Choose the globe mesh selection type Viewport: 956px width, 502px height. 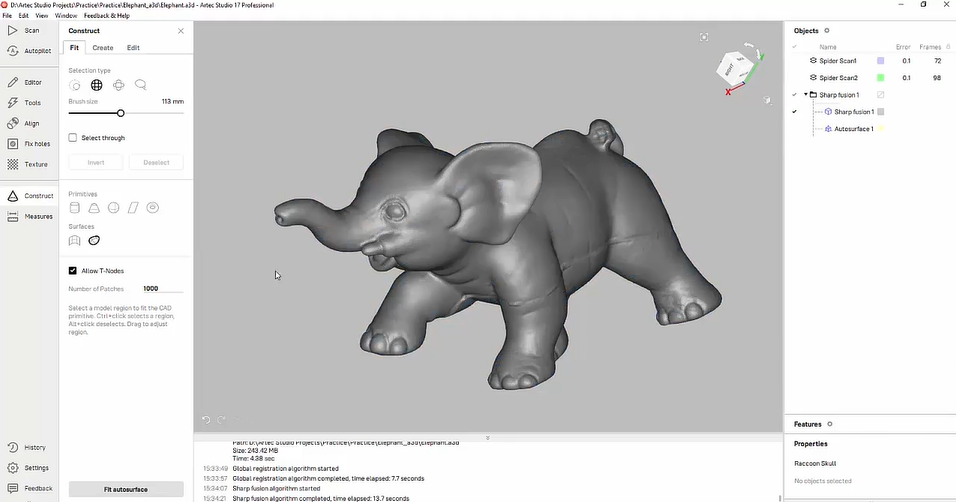(x=96, y=85)
